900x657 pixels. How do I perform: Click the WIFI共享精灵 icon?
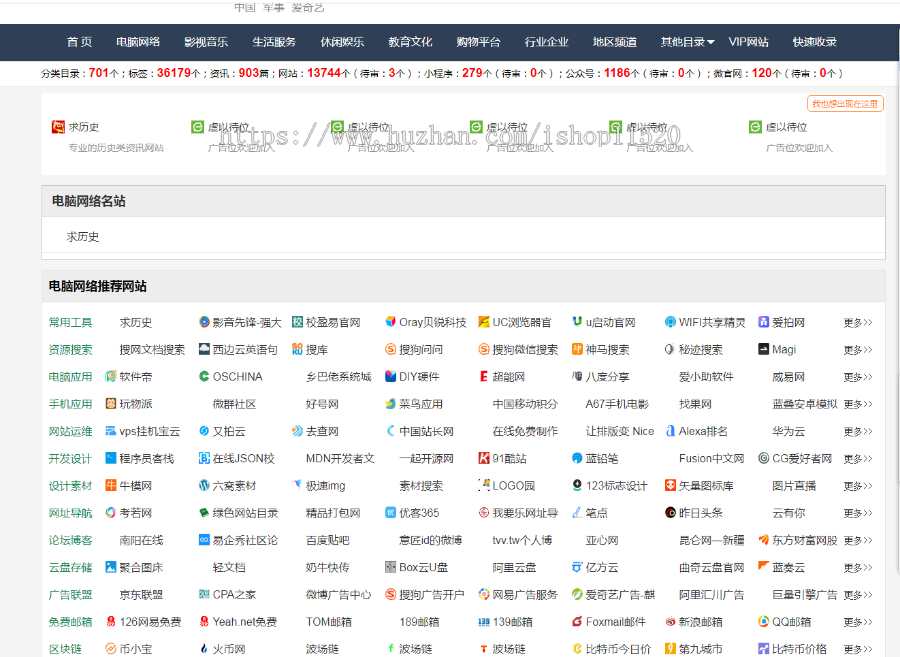(x=670, y=322)
